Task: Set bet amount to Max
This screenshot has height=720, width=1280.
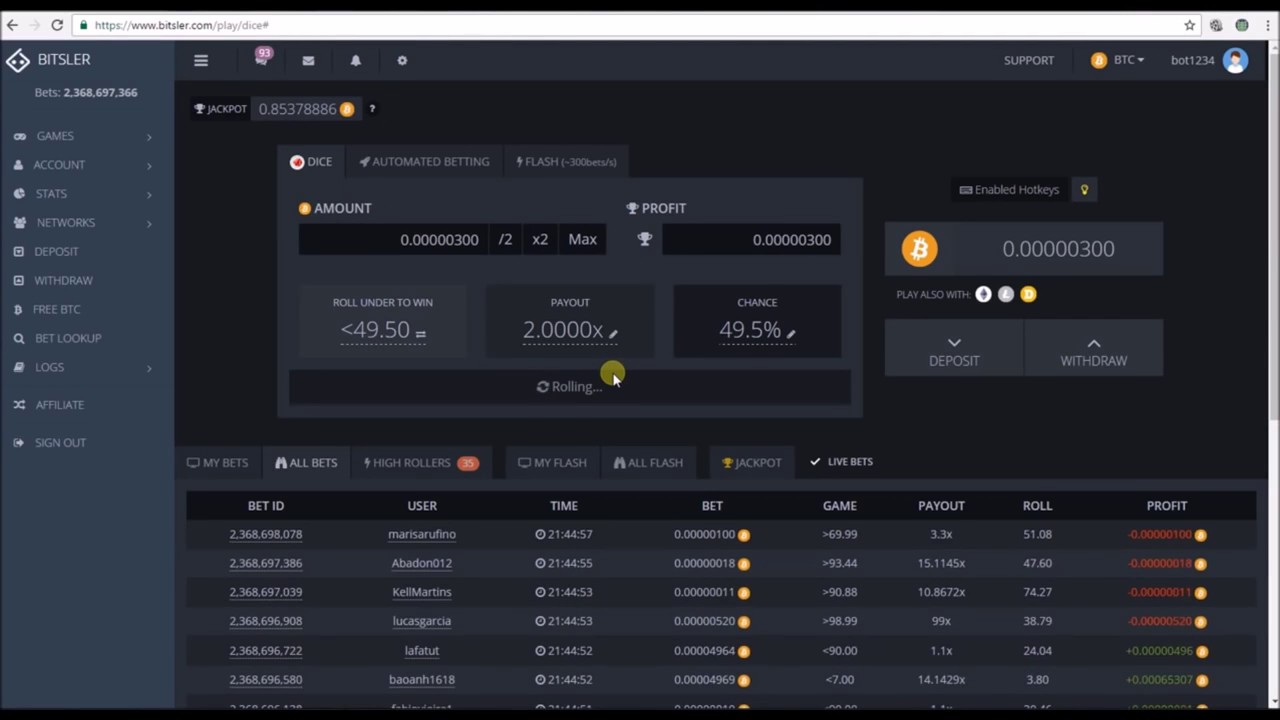Action: [x=582, y=239]
